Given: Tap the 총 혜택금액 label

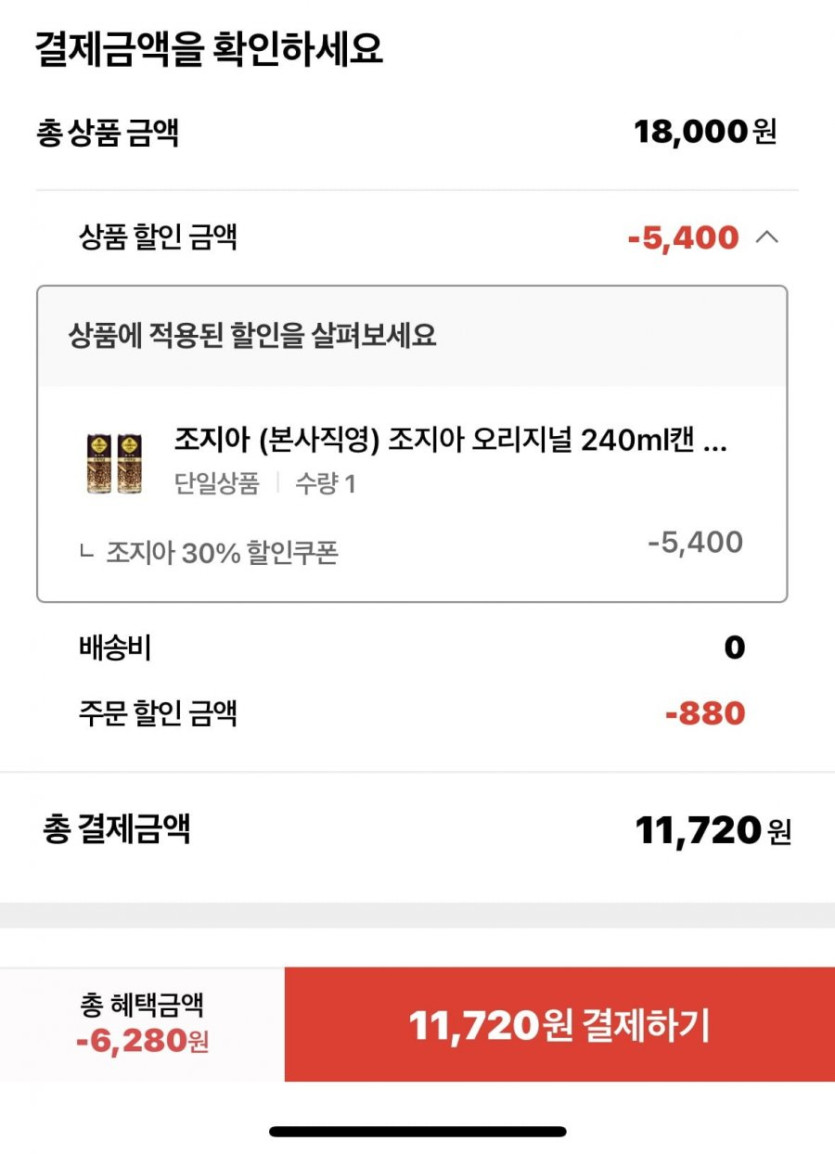Looking at the screenshot, I should 141,1004.
